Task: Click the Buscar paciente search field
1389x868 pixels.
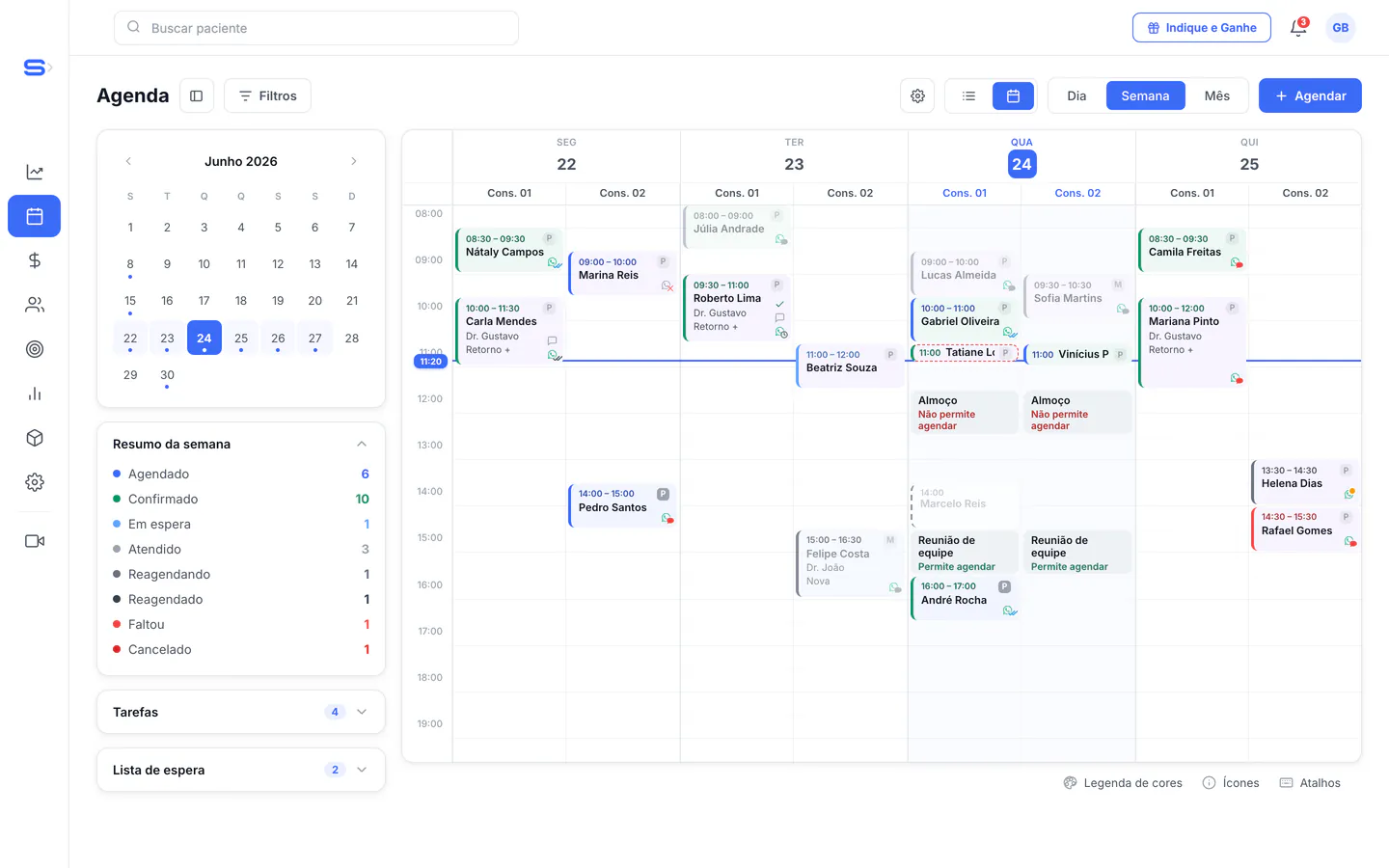Action: 316,28
